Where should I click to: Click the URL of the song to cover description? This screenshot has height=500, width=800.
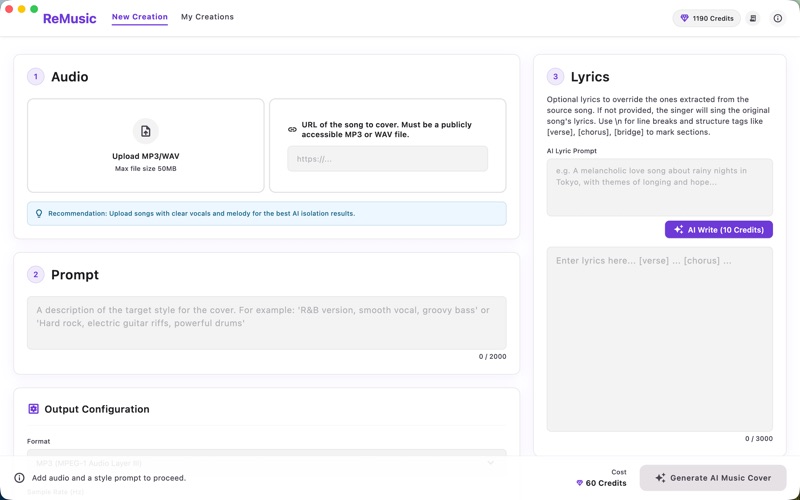[x=386, y=130]
